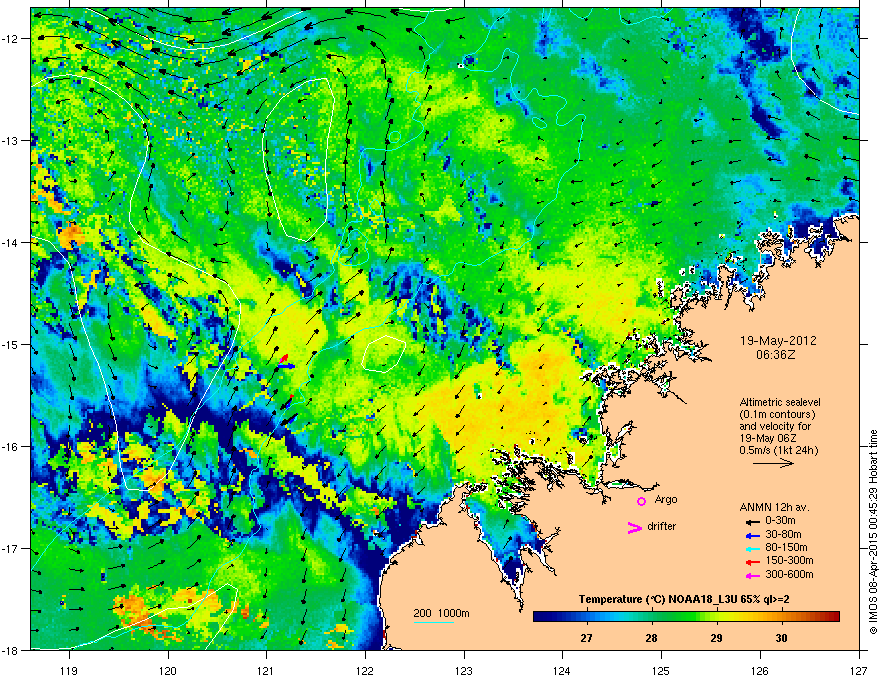Click longitude label 120 on bottom axis
The image size is (880, 680).
pyautogui.click(x=168, y=670)
